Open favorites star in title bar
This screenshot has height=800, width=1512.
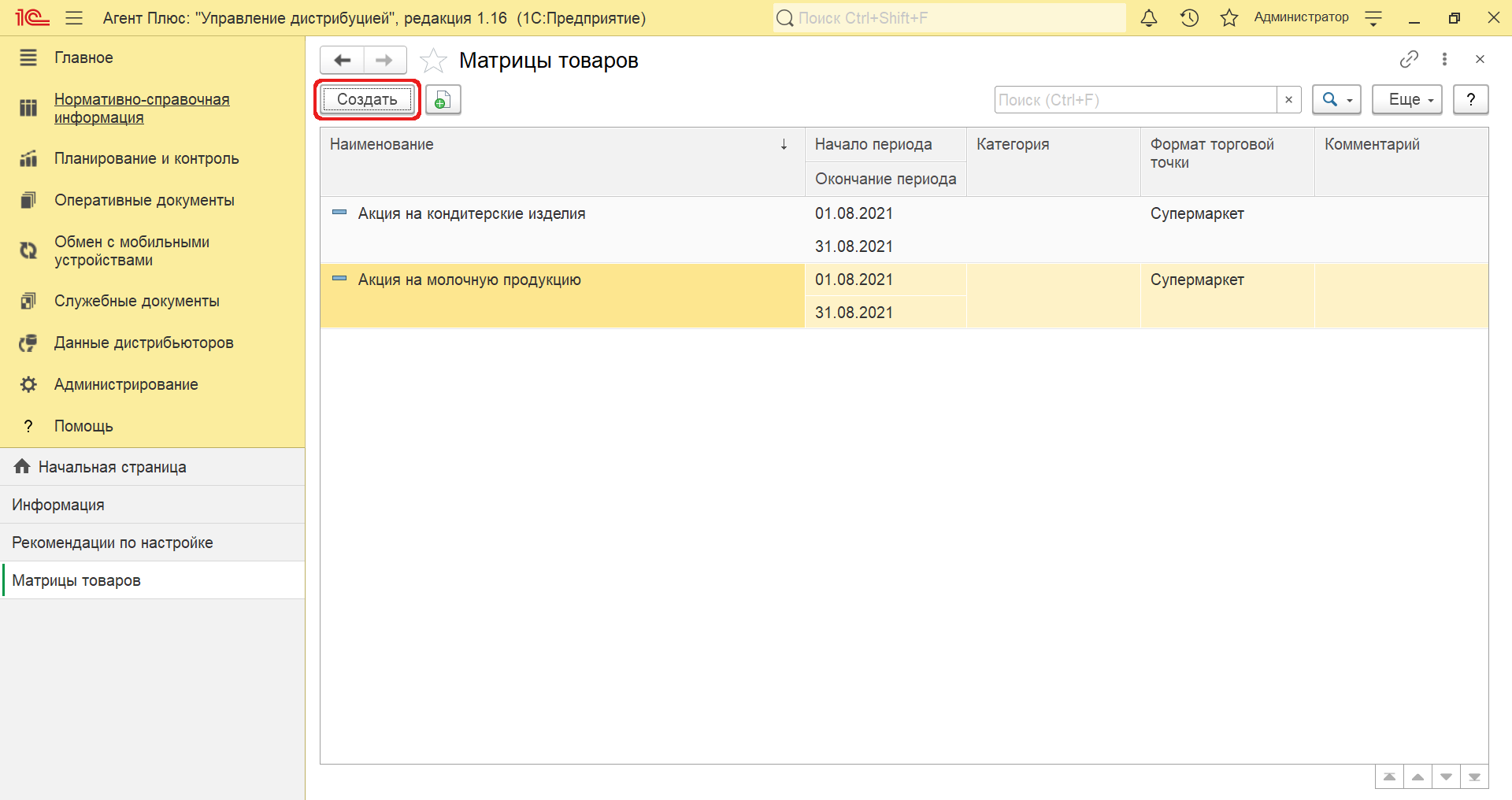point(1228,18)
